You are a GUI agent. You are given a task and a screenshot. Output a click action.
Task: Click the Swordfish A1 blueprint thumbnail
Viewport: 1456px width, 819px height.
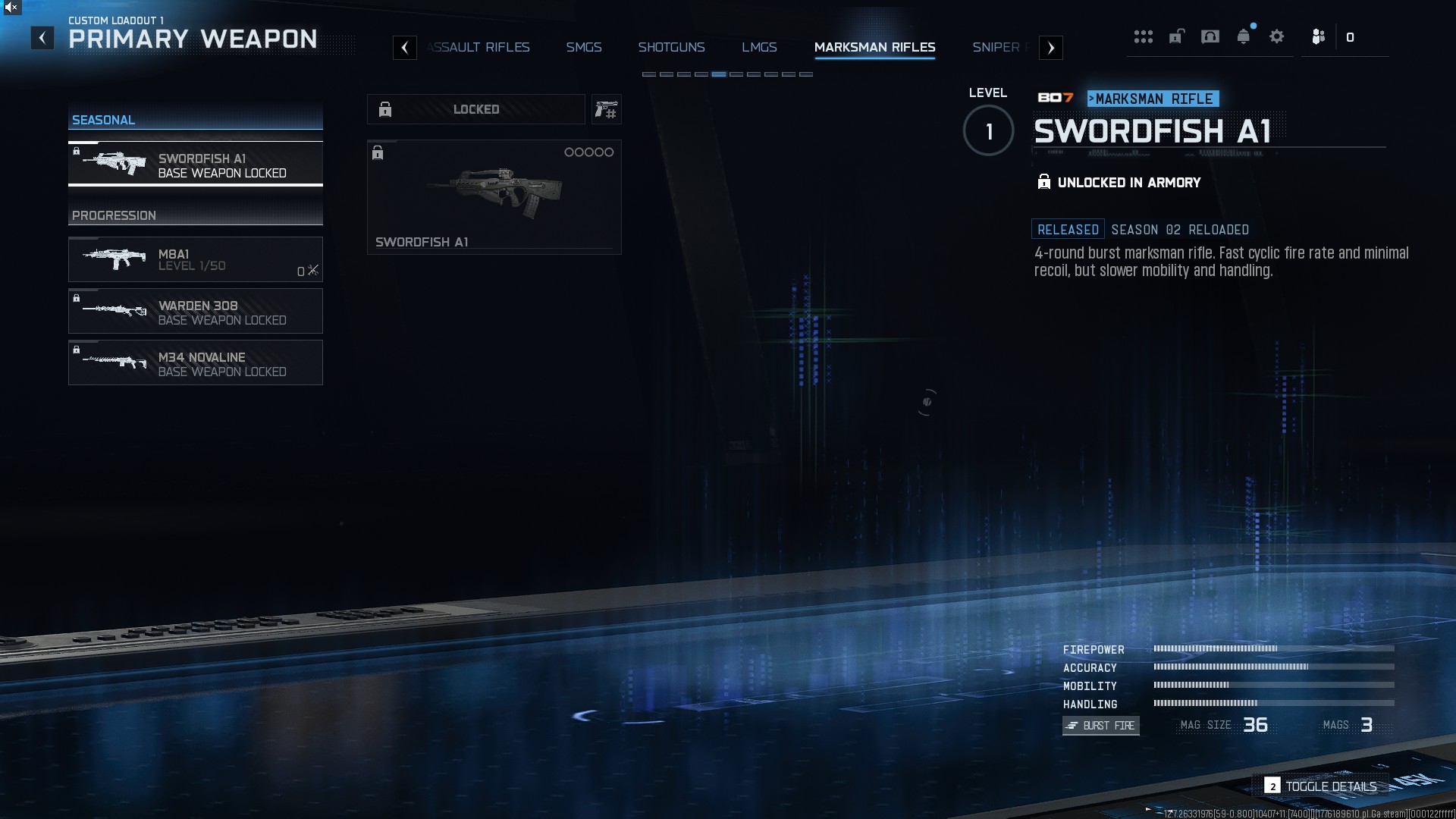(494, 197)
